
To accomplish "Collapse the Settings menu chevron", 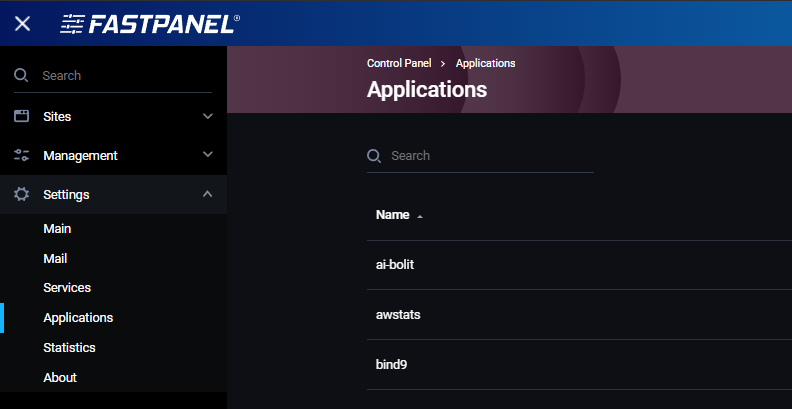I will click(x=208, y=194).
